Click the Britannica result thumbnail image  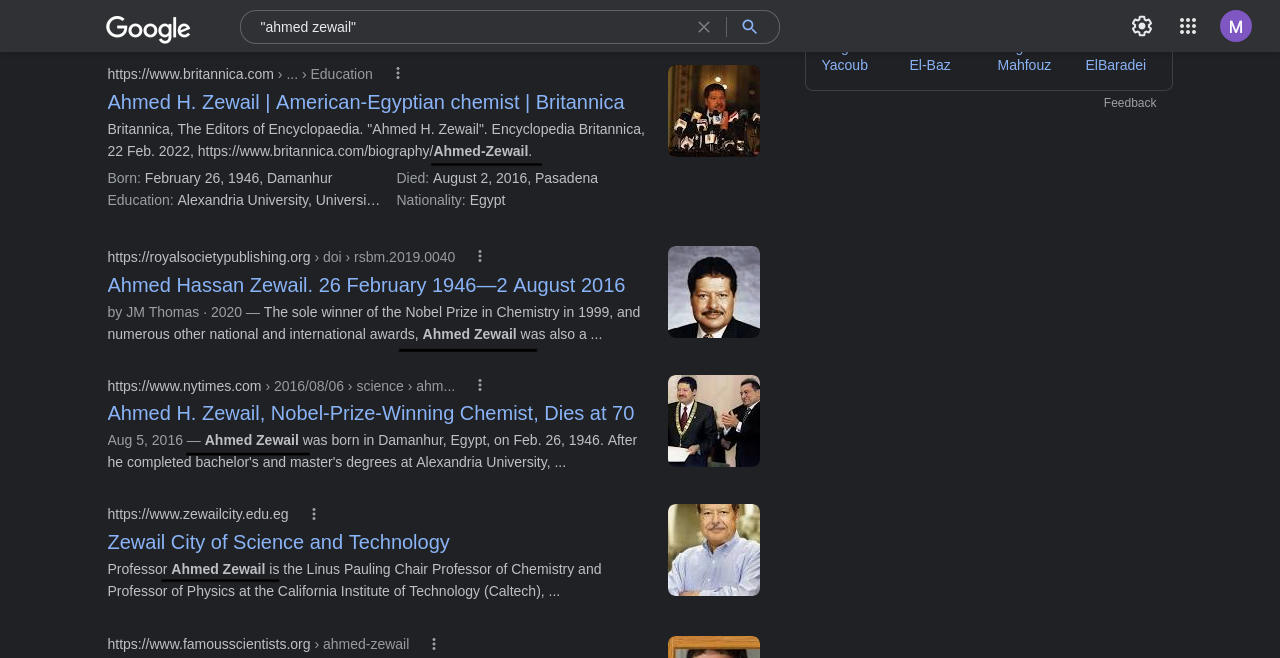pos(714,111)
